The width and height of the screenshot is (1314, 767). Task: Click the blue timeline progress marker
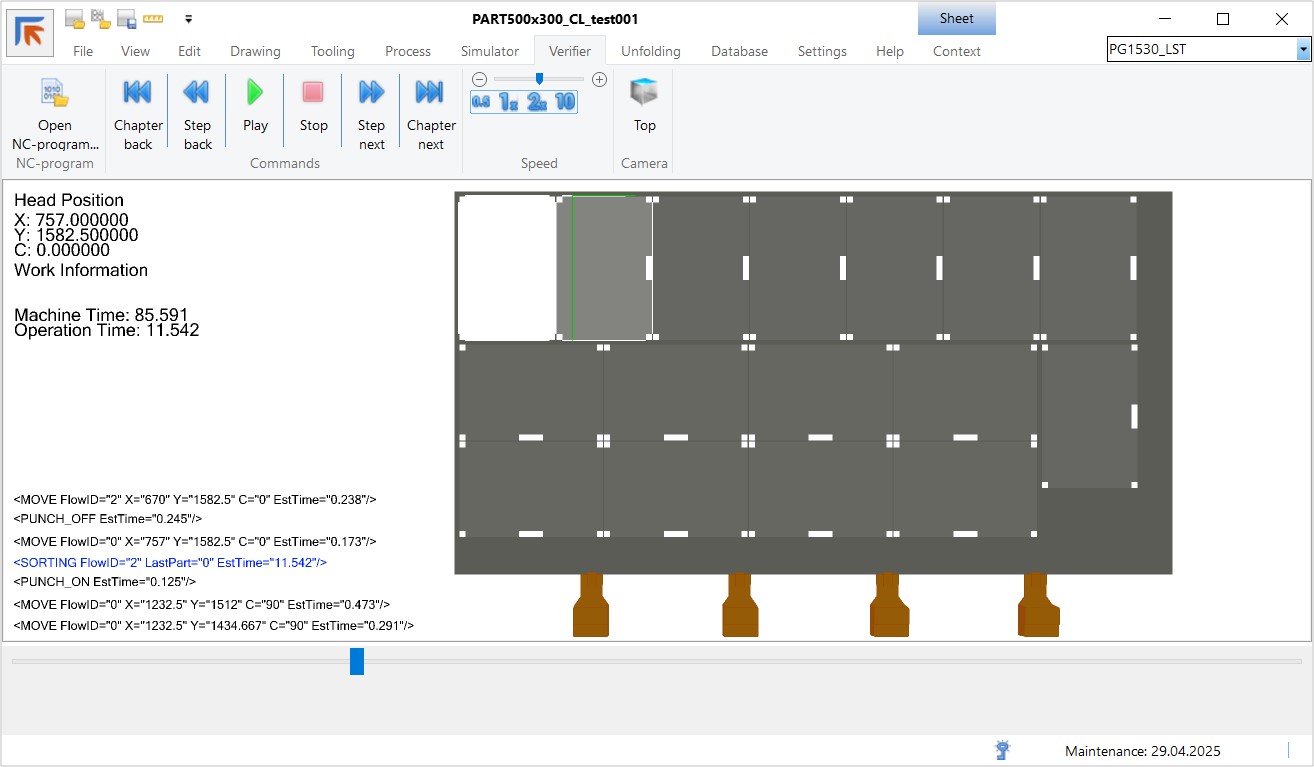[357, 661]
